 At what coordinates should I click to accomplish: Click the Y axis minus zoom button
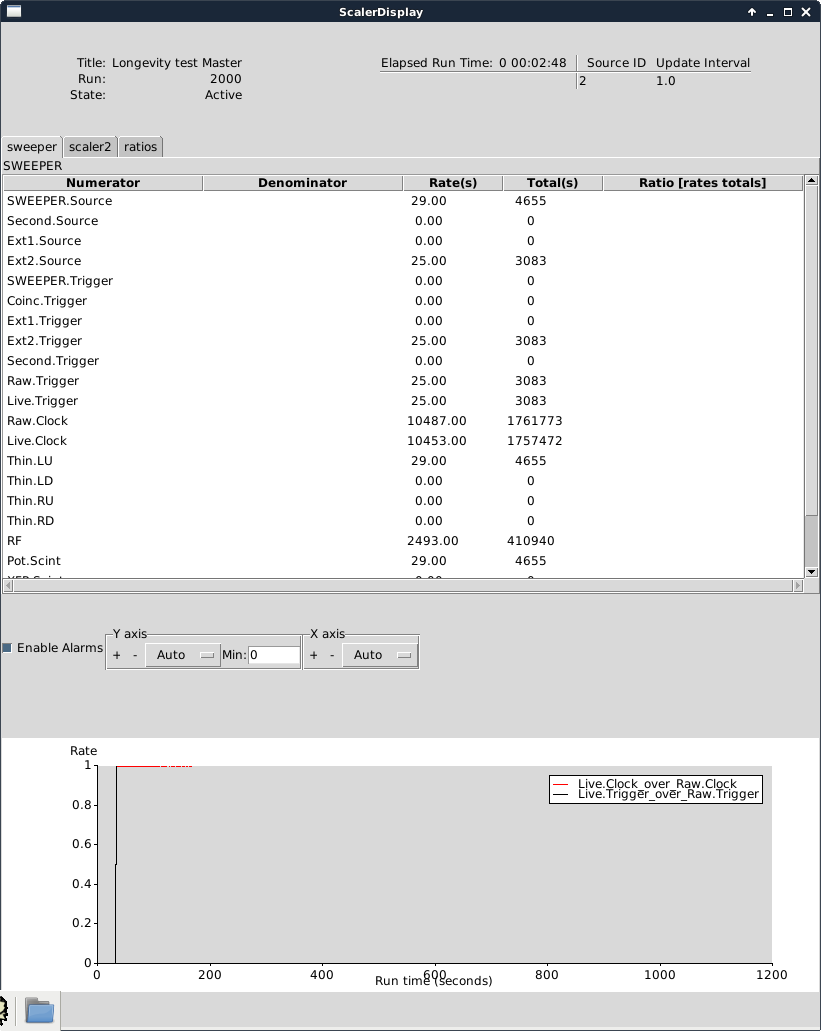(135, 655)
